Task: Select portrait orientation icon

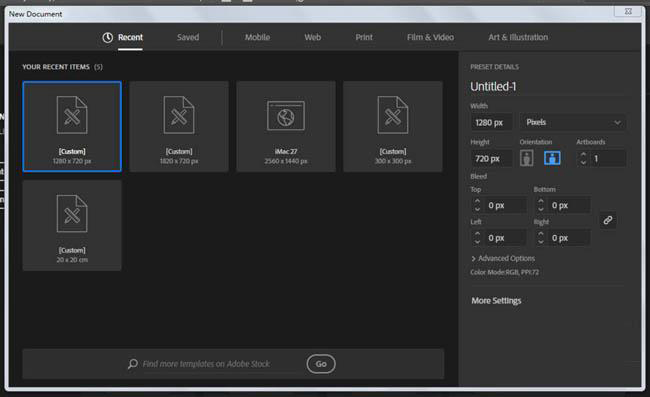Action: point(526,158)
